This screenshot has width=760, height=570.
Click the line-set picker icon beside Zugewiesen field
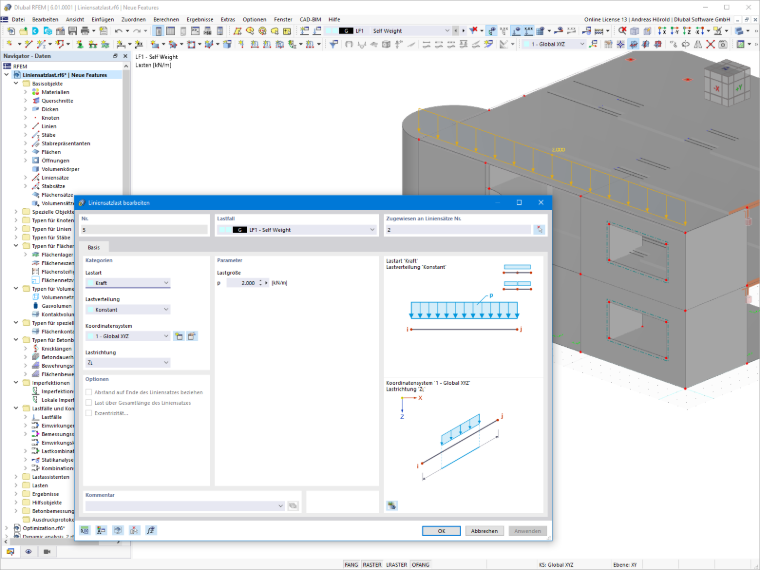[539, 230]
